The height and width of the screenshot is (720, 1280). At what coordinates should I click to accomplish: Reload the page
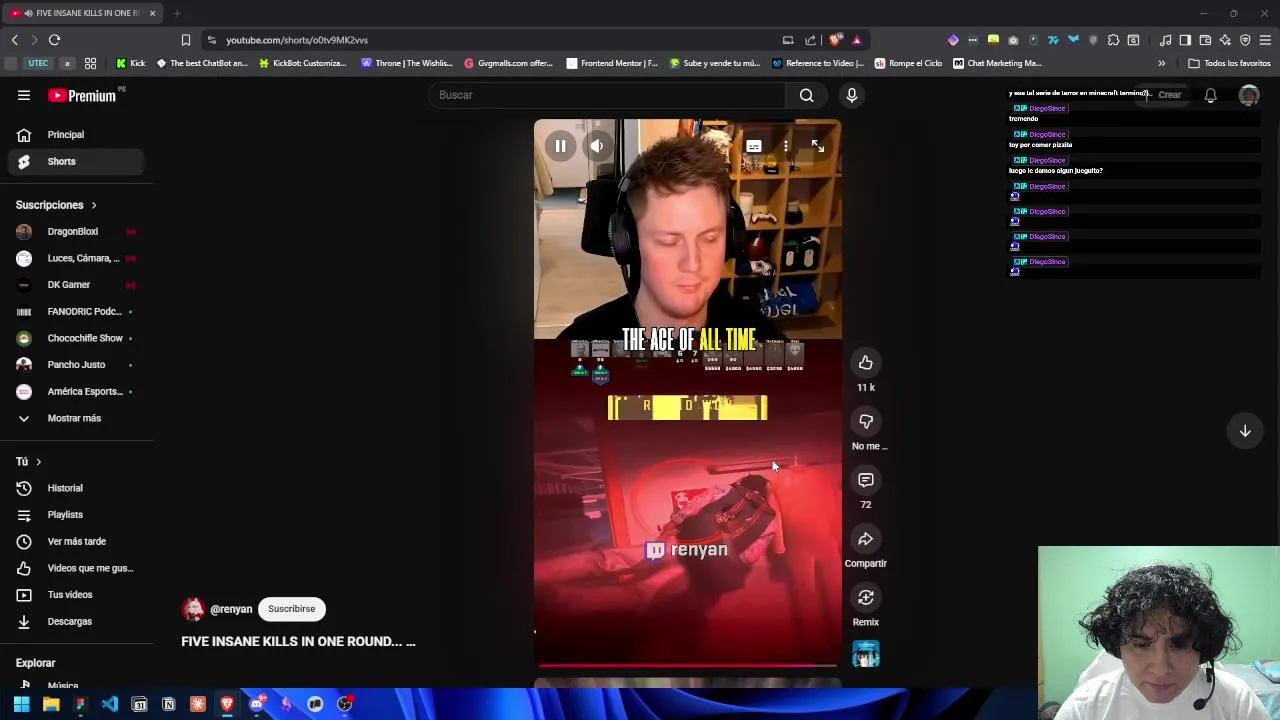click(x=54, y=40)
